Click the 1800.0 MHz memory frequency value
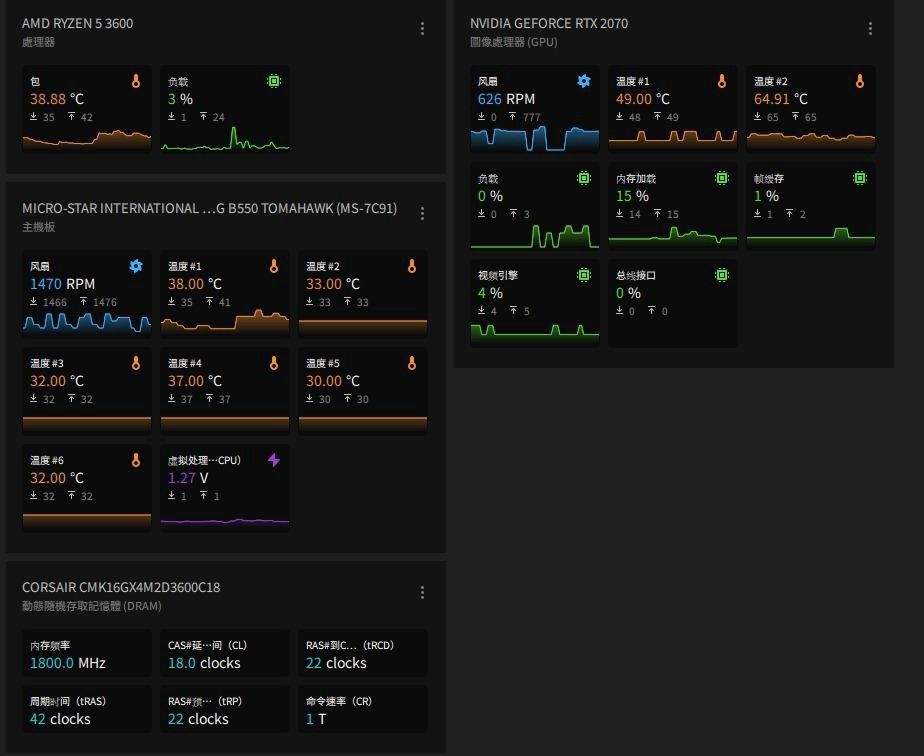The width and height of the screenshot is (924, 756). [68, 663]
